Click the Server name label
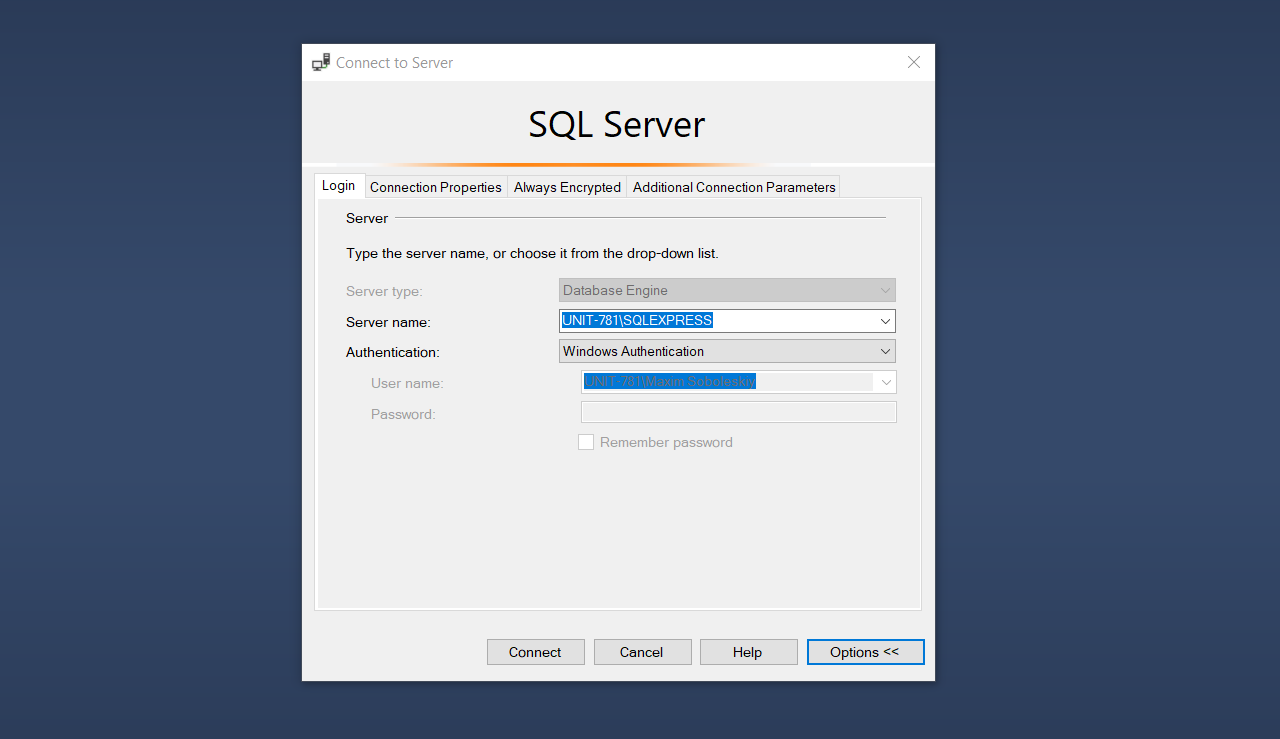The width and height of the screenshot is (1280, 739). click(x=388, y=322)
